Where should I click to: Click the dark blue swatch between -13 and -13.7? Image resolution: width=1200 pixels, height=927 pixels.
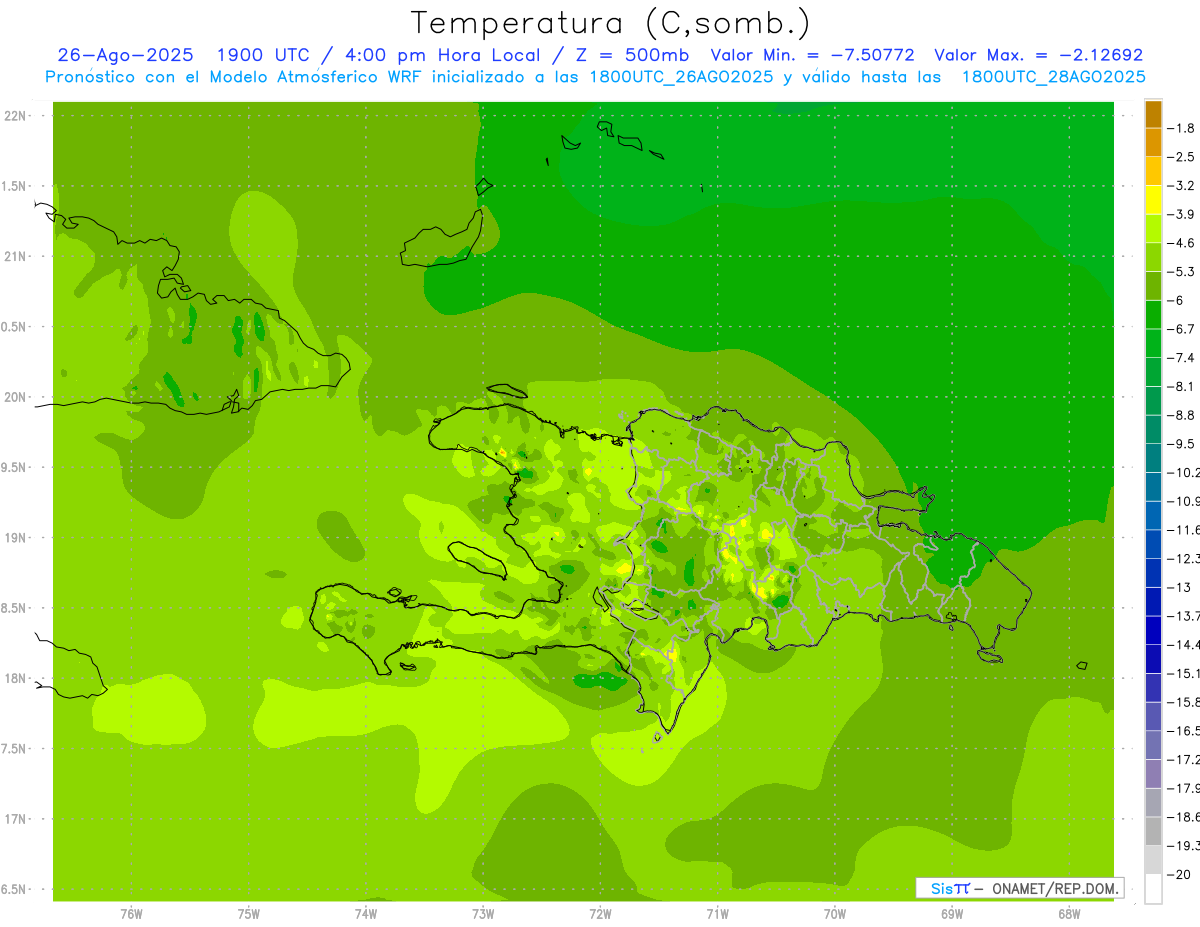coord(1153,601)
